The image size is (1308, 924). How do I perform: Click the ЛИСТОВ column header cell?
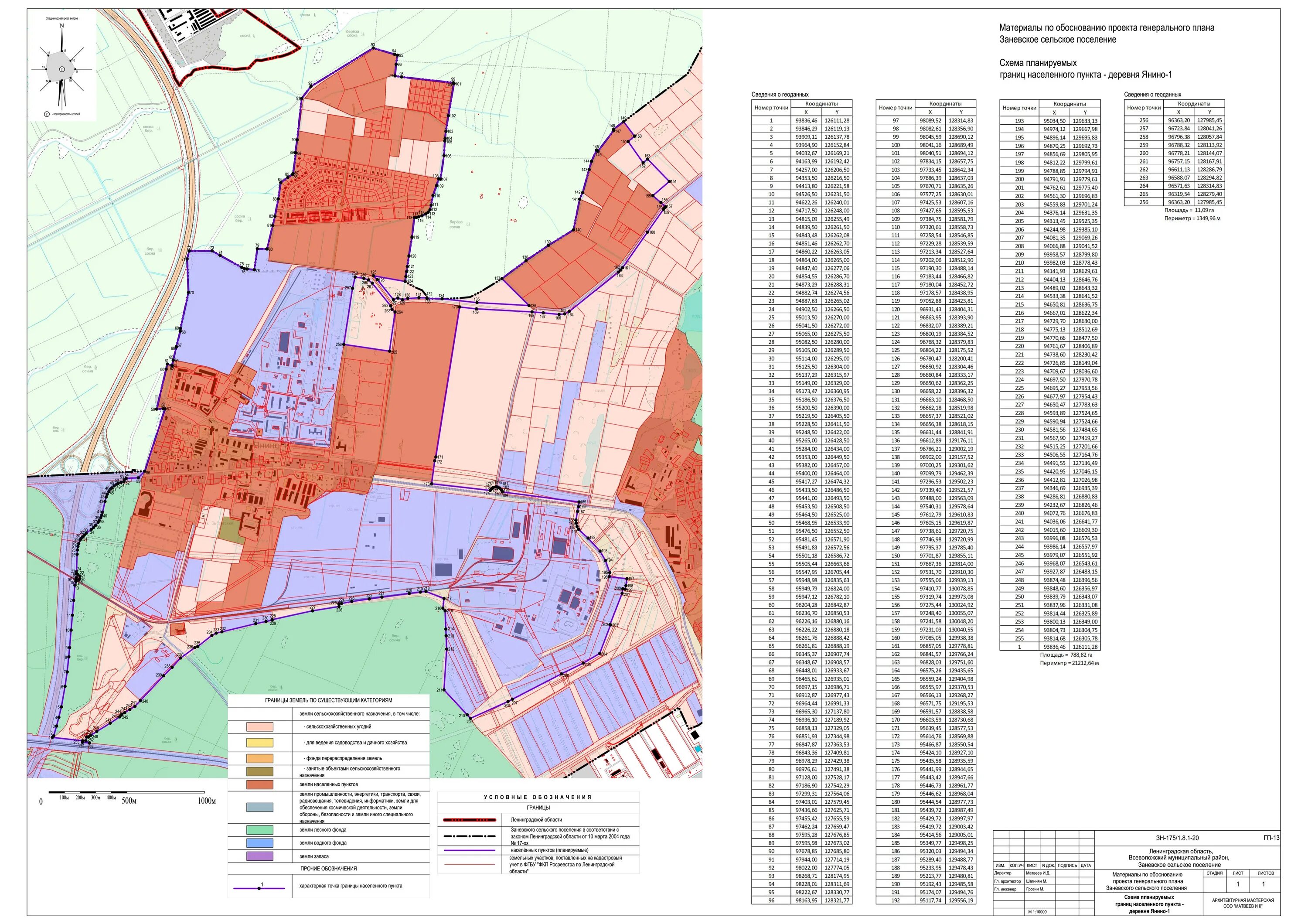point(1265,873)
